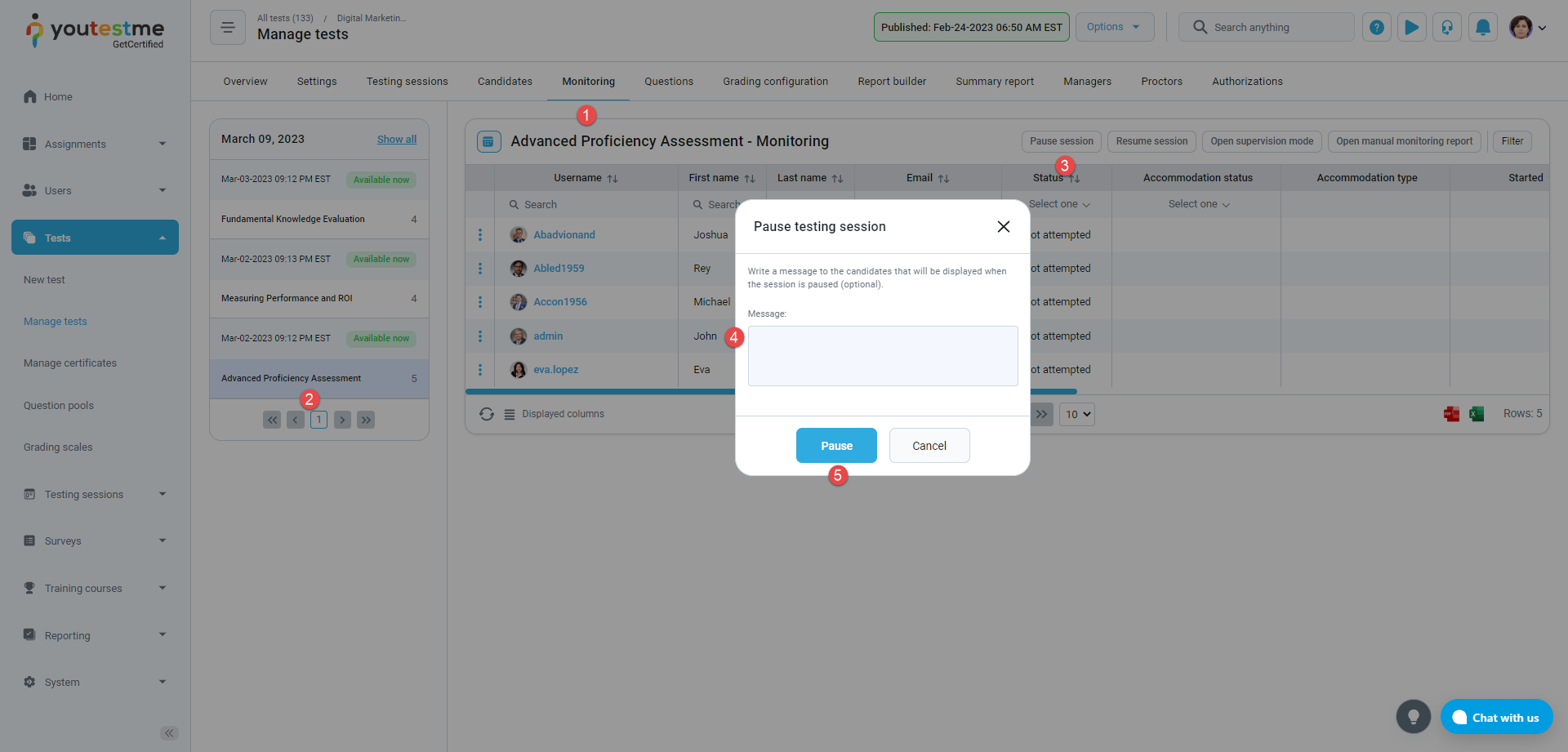Click into the Message text area
Image resolution: width=1568 pixels, height=752 pixels.
(x=883, y=356)
